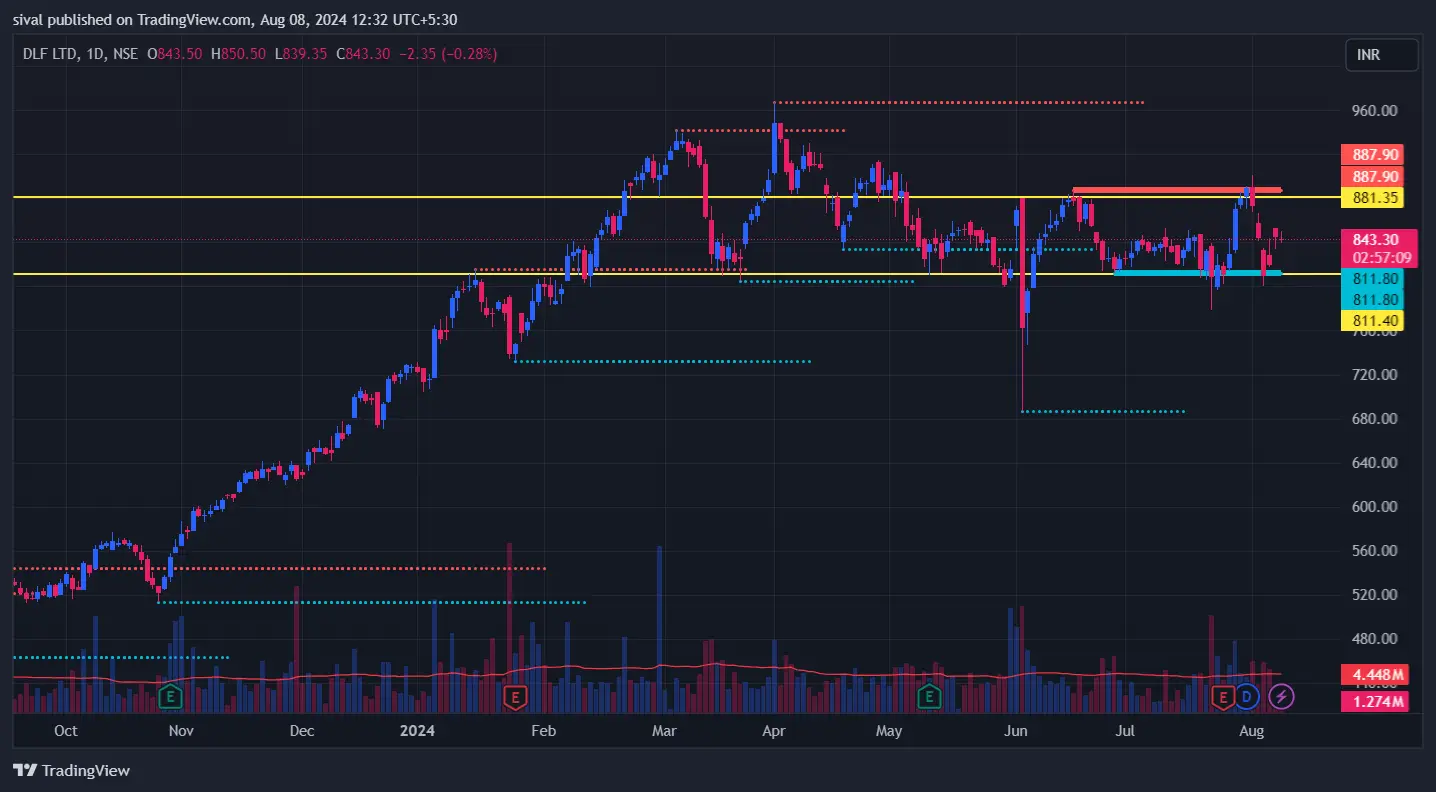
Task: Click the H850.50 high value
Action: click(x=238, y=54)
